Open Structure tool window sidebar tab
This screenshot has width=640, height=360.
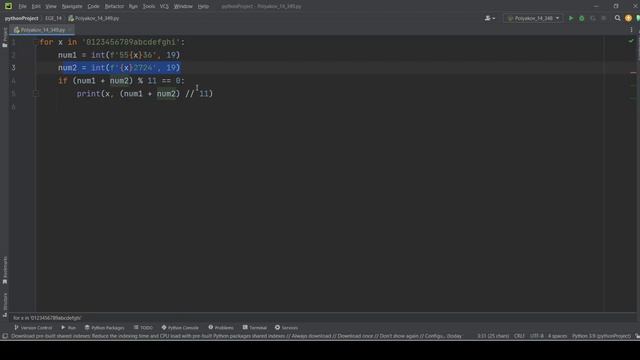click(x=5, y=304)
